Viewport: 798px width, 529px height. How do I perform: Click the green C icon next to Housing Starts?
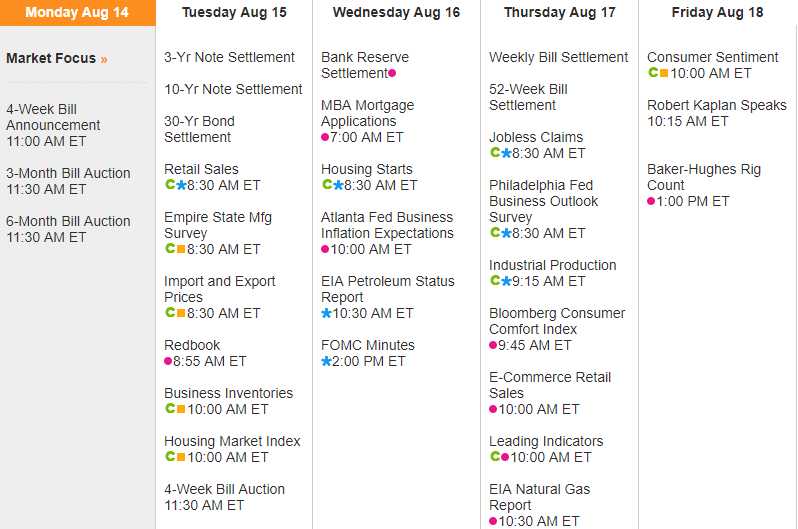click(326, 185)
